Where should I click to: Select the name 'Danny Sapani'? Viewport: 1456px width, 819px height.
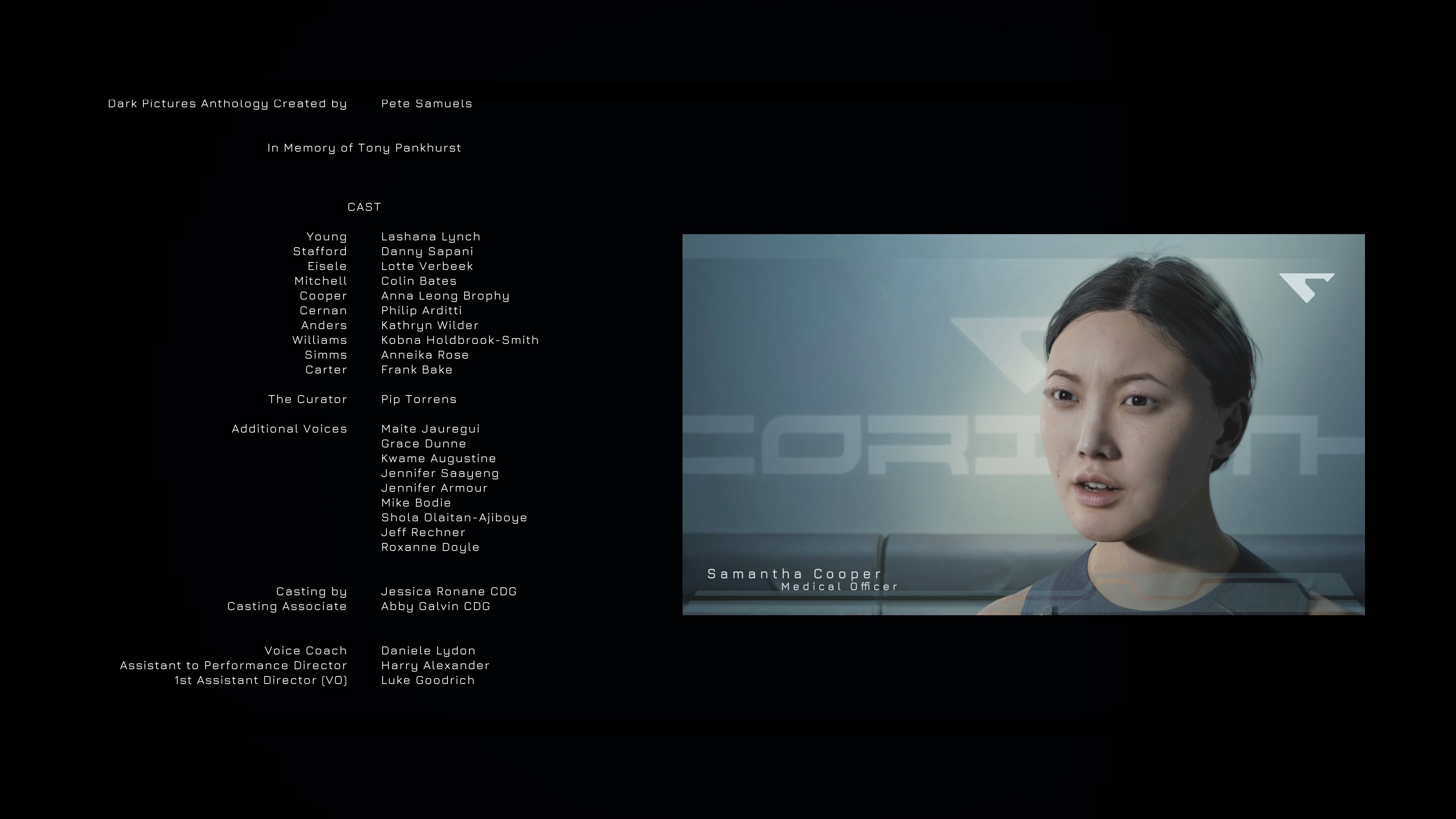[427, 251]
